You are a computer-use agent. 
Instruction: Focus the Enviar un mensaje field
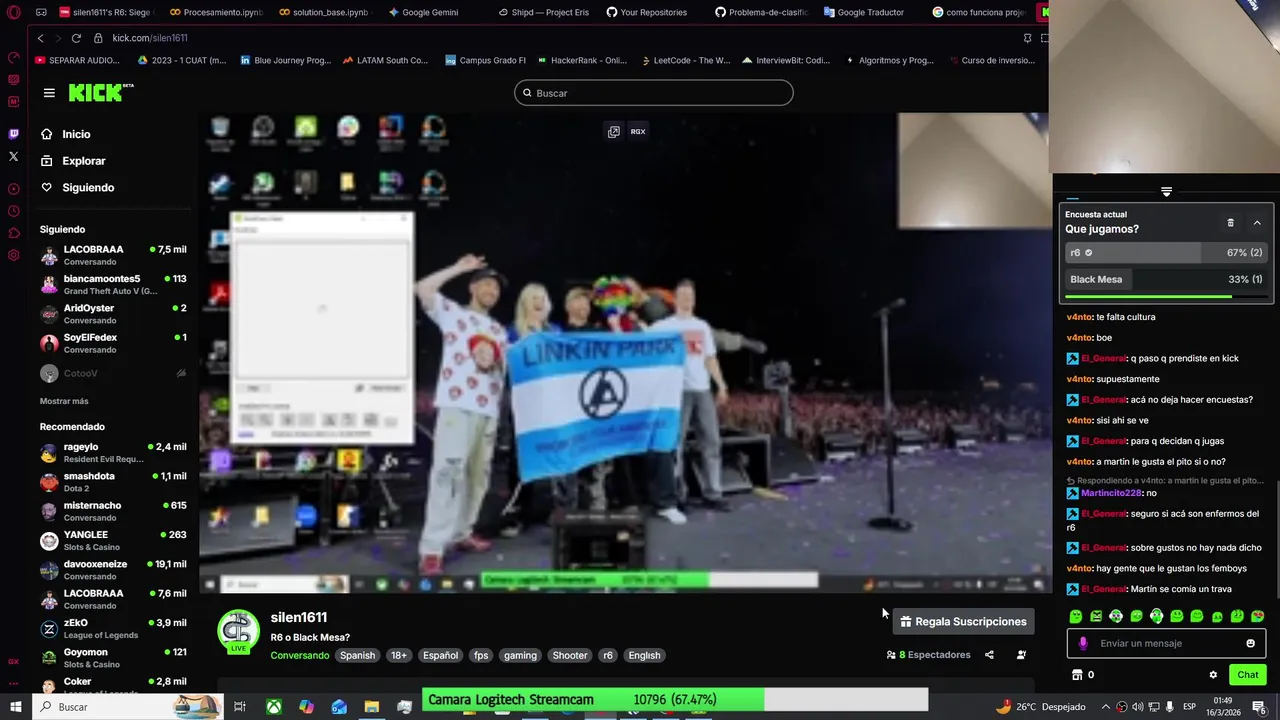(x=1166, y=644)
